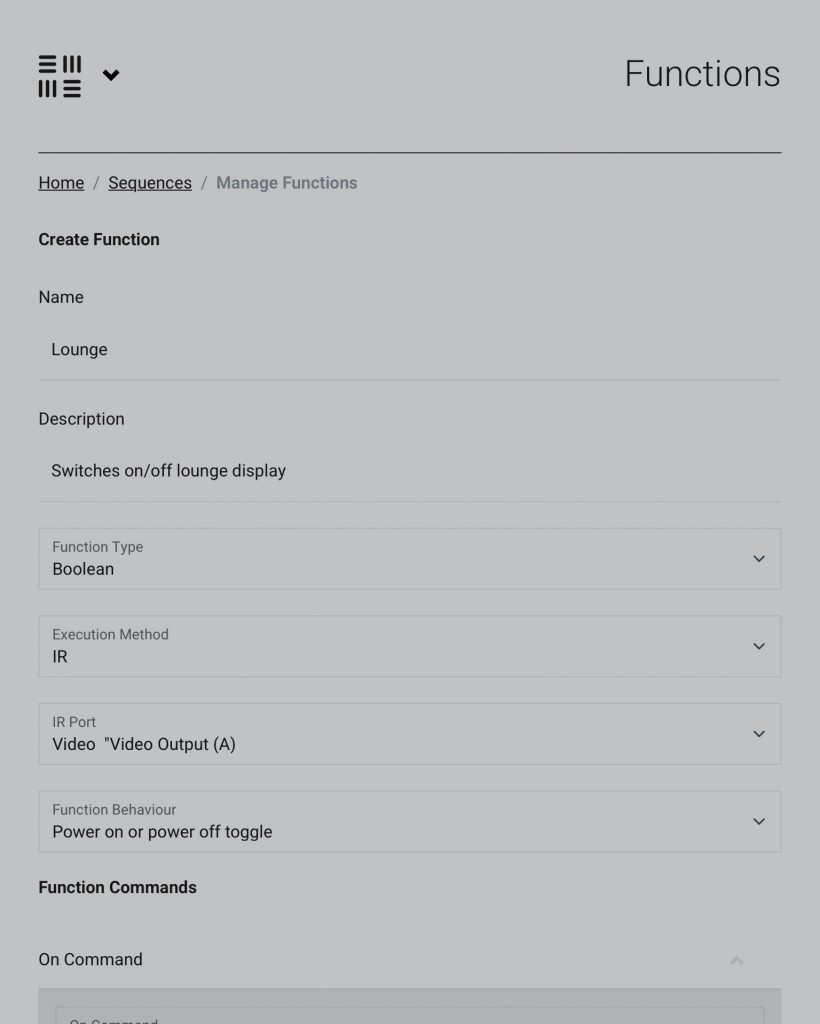Image resolution: width=820 pixels, height=1024 pixels.
Task: Open the Function Behaviour dropdown
Action: tap(409, 822)
